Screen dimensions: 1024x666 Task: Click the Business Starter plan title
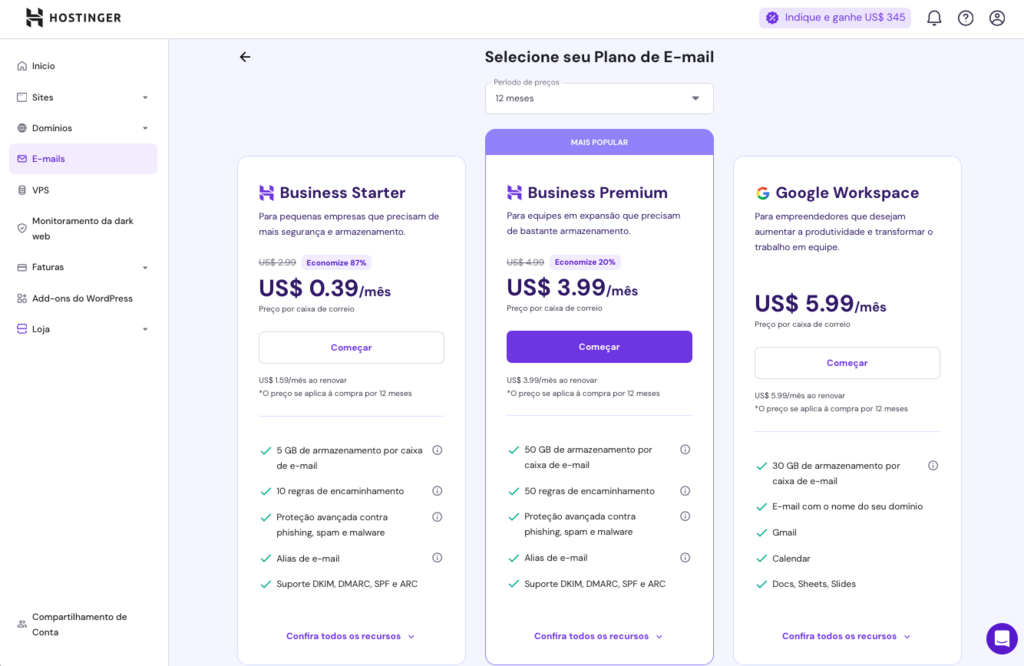[342, 193]
